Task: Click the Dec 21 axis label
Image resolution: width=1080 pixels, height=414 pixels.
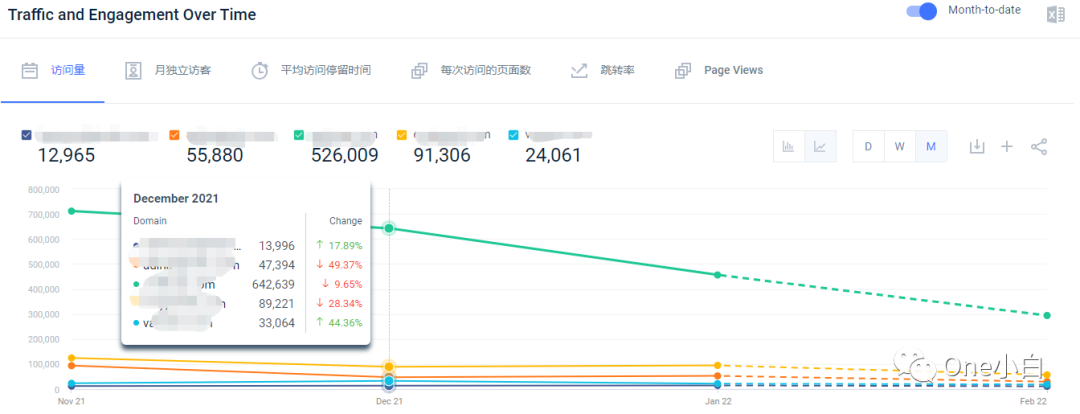Action: (x=389, y=400)
